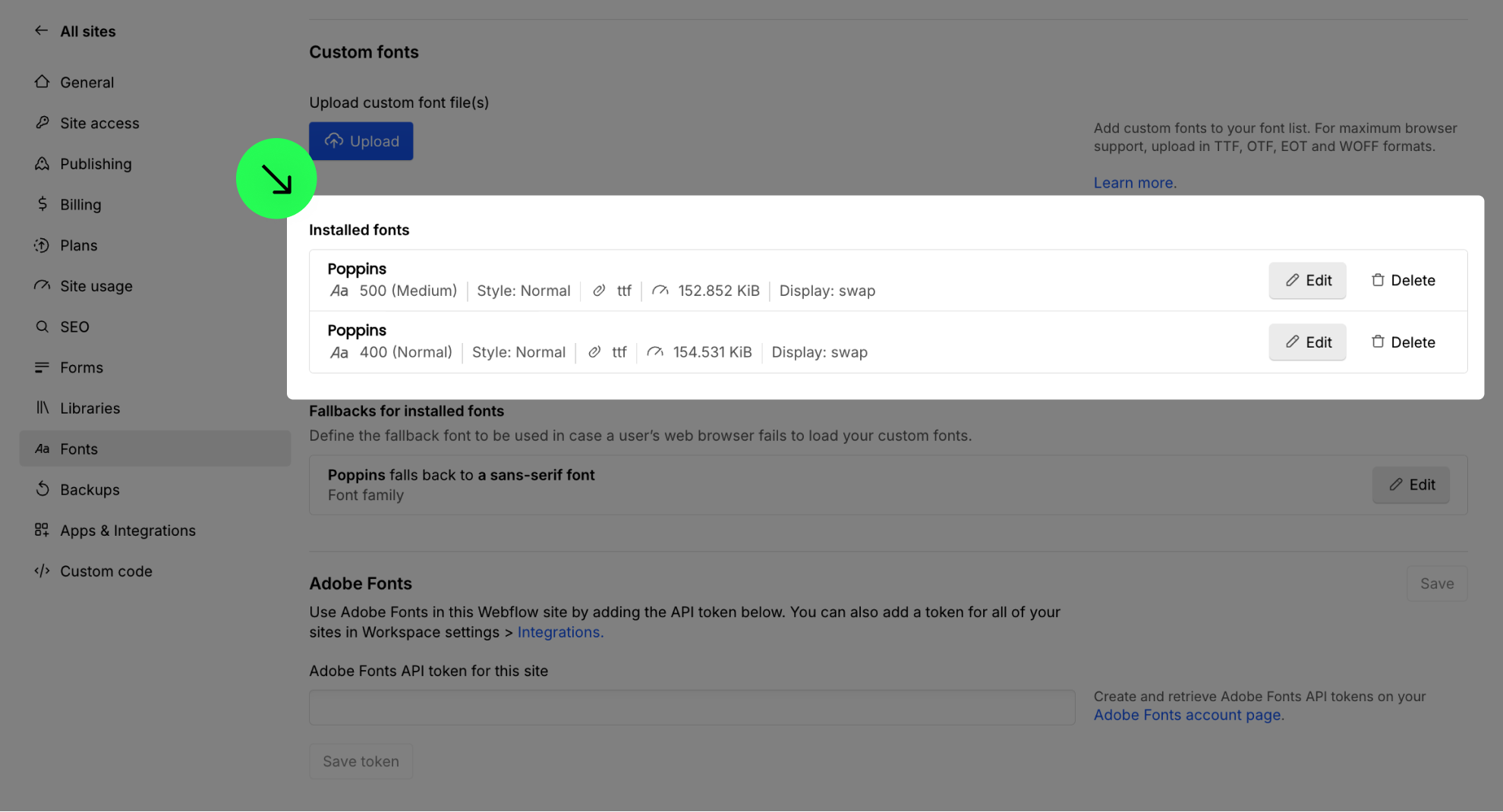Select "Fallbacks for installed fonts" heading
Viewport: 1503px width, 812px height.
pyautogui.click(x=406, y=411)
